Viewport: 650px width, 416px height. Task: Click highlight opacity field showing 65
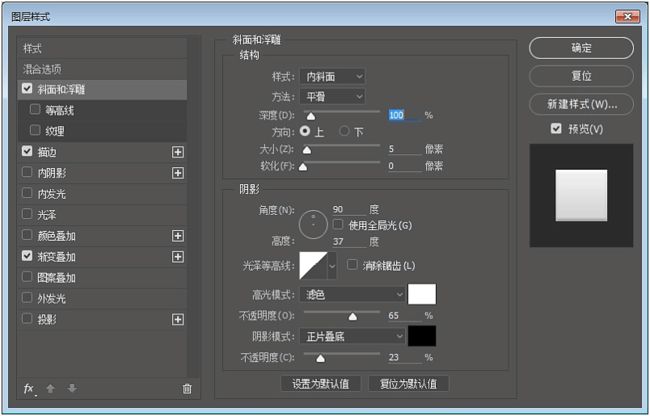tap(405, 316)
